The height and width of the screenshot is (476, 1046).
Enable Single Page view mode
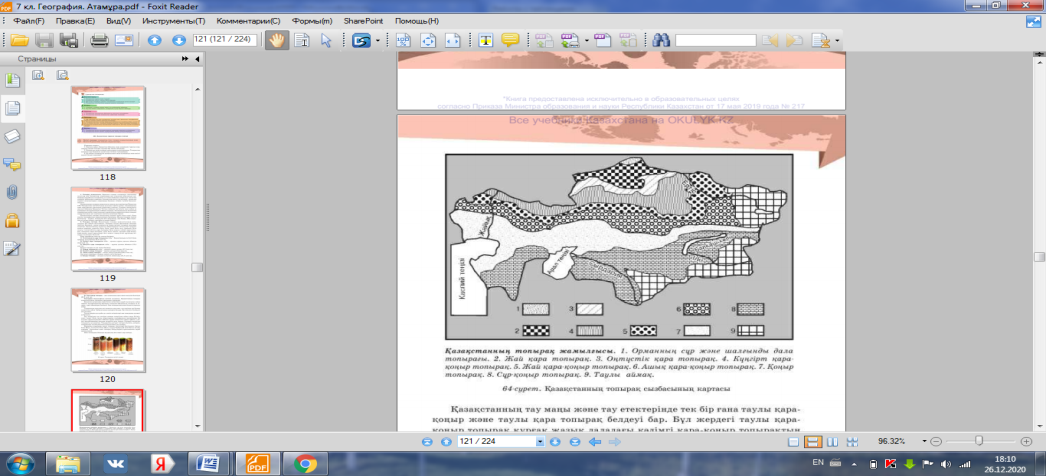[x=794, y=441]
